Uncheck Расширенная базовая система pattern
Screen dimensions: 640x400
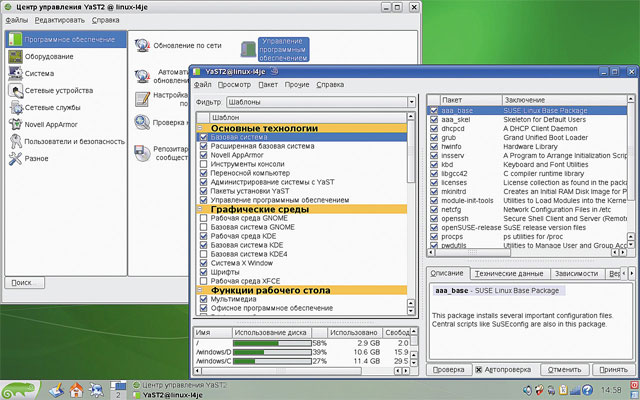[203, 146]
